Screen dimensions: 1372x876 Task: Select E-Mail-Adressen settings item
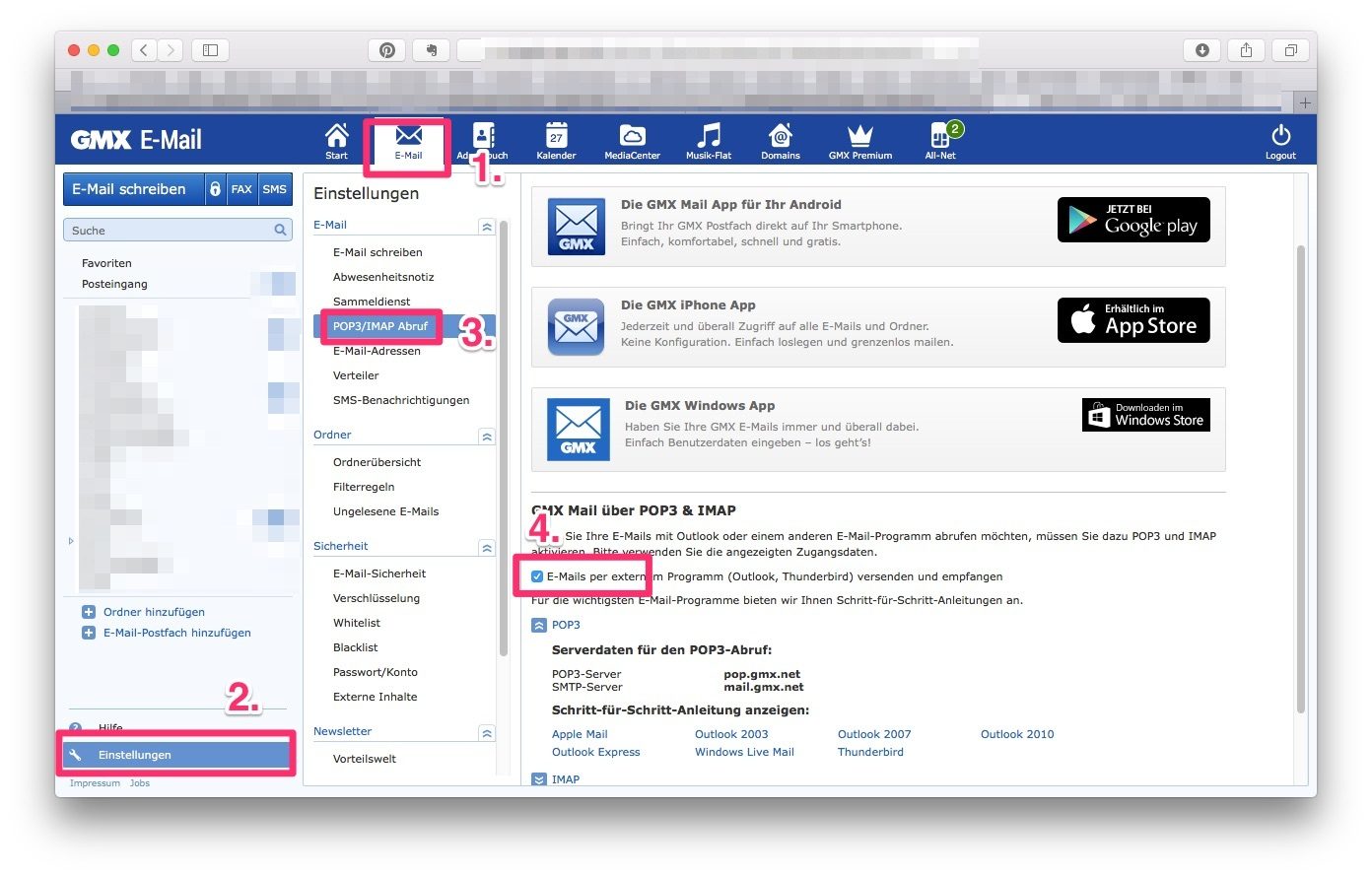pos(377,351)
